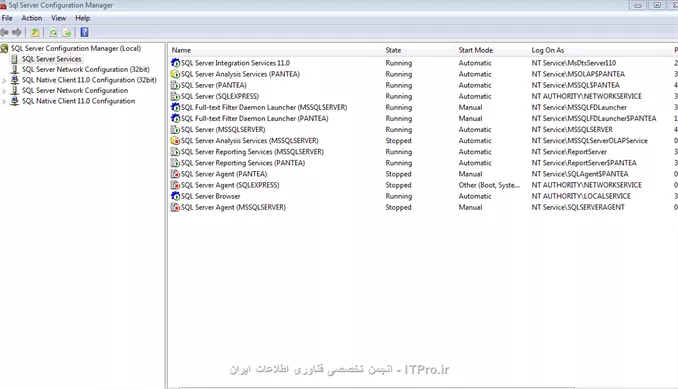
Task: Click the SQL Server (SQLEXPRESS) service icon
Action: click(x=175, y=96)
